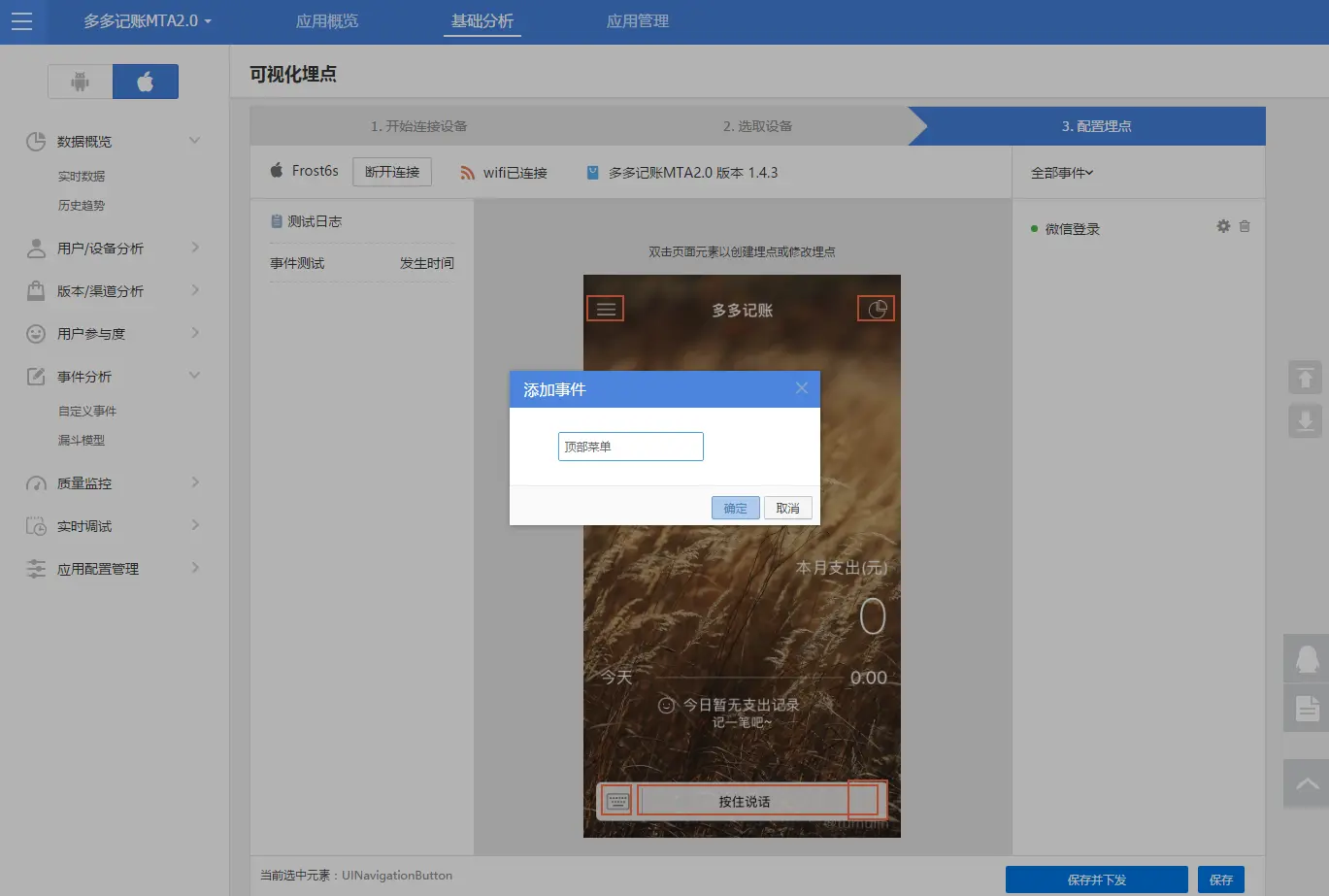The image size is (1329, 896).
Task: Collapse the 数据概览 section chevron
Action: coord(194,141)
